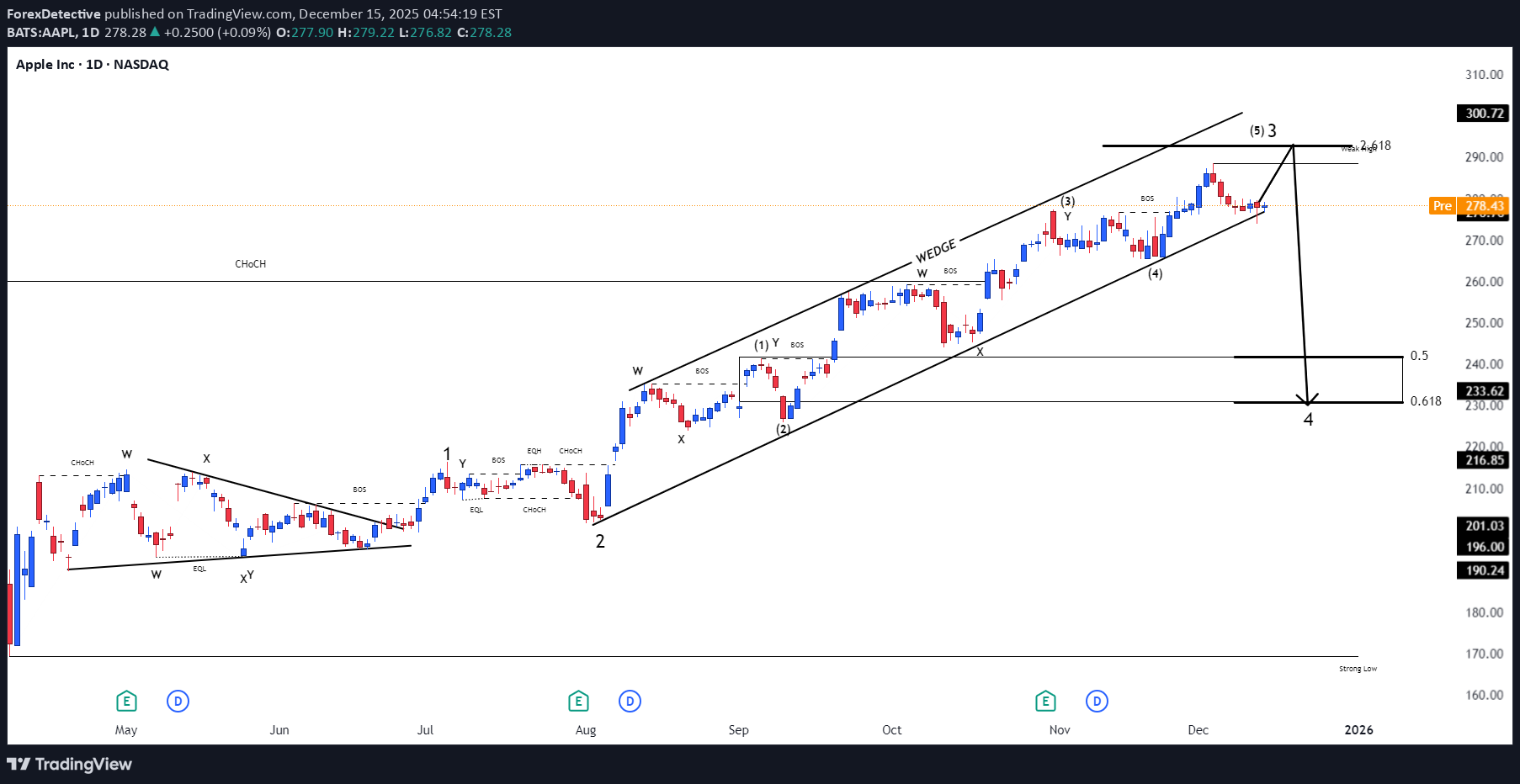The image size is (1520, 784).
Task: Click the 0.618 Fibonacci level label
Action: (x=1425, y=402)
